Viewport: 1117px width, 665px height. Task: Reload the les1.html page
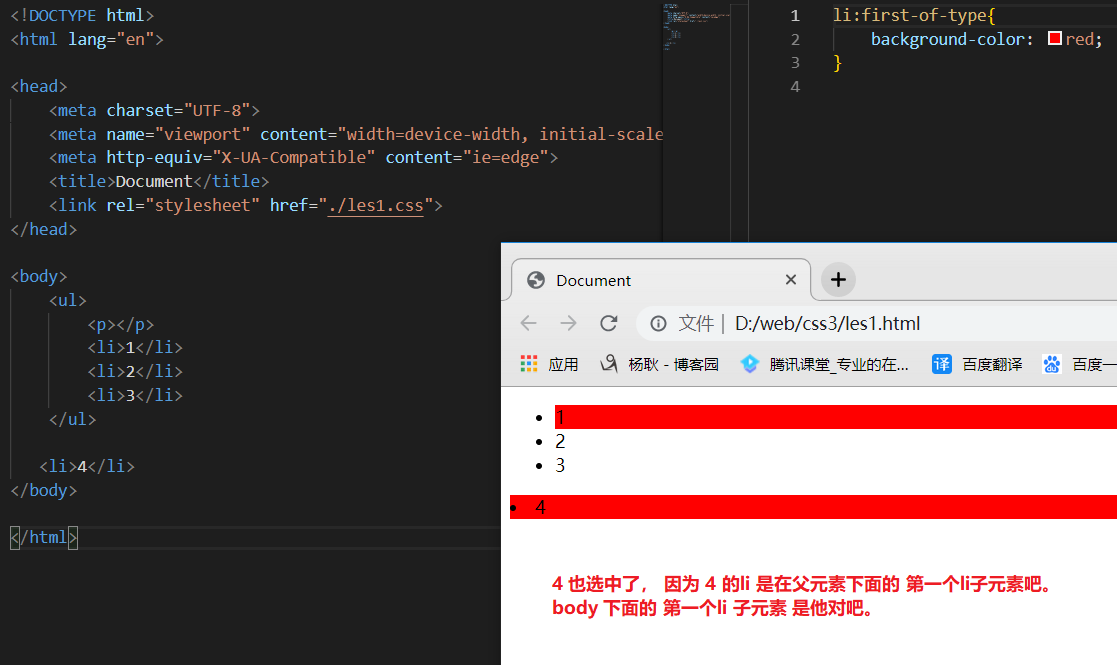608,323
